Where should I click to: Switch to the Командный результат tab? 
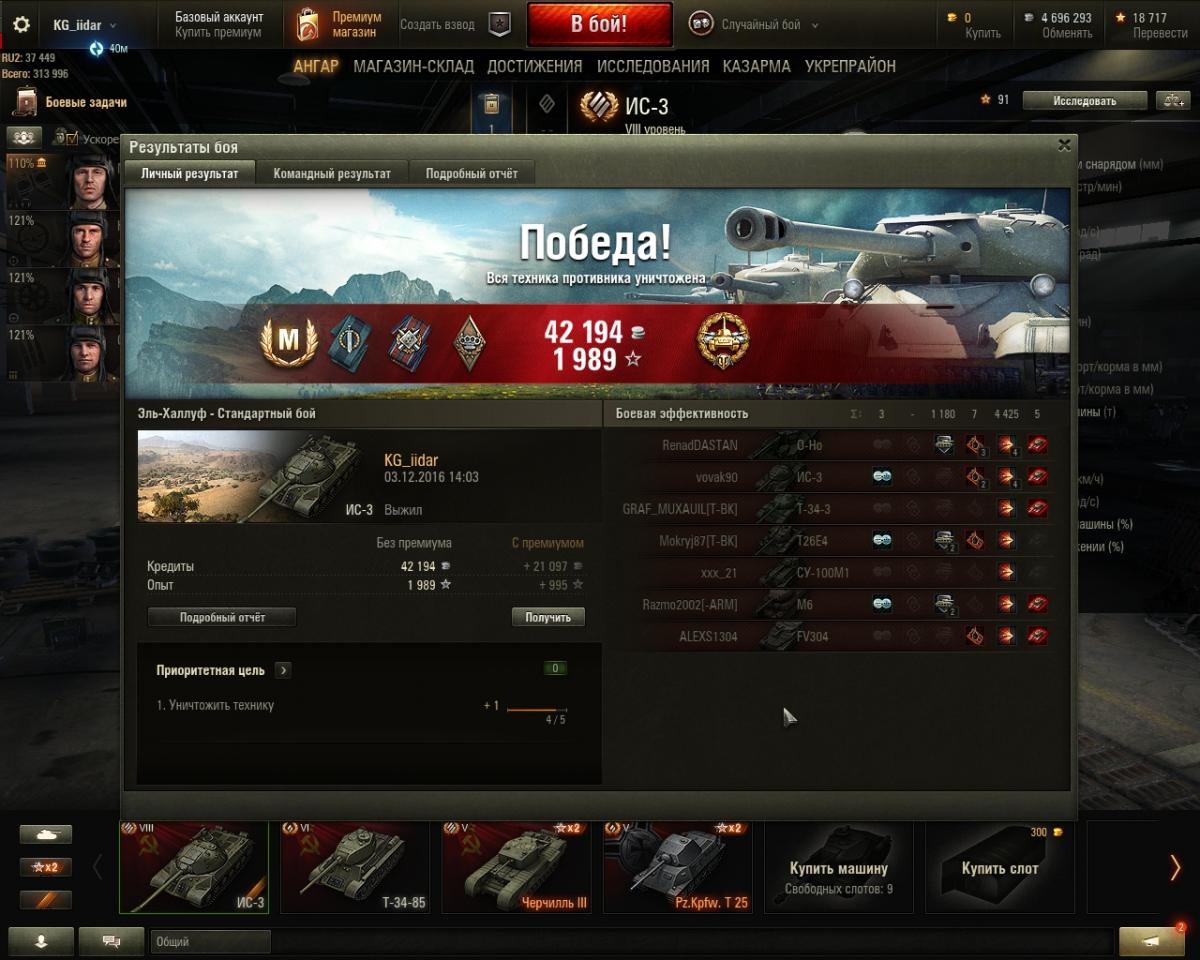[x=332, y=173]
